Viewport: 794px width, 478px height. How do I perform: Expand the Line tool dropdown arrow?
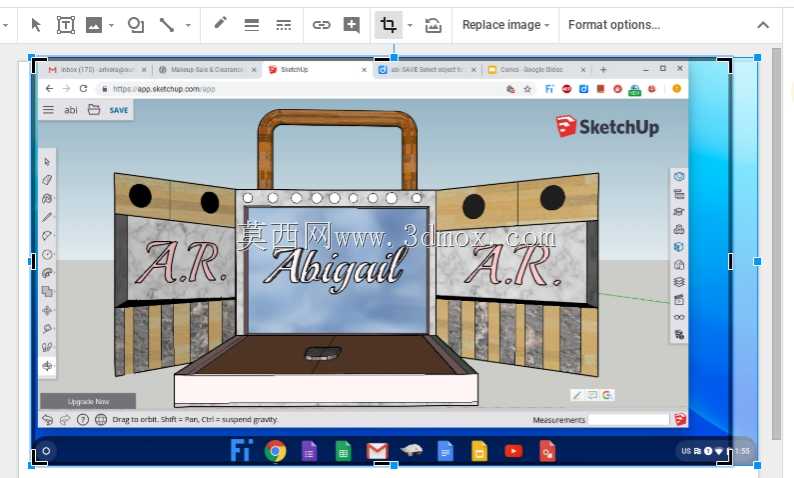pyautogui.click(x=188, y=25)
